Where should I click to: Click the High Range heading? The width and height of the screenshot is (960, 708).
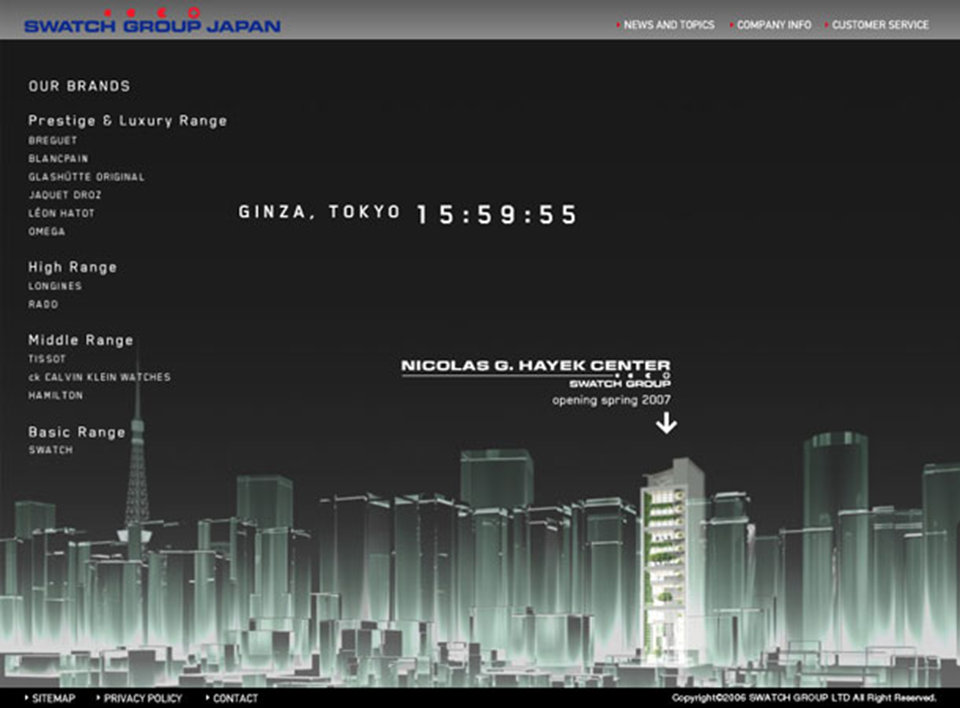click(72, 268)
